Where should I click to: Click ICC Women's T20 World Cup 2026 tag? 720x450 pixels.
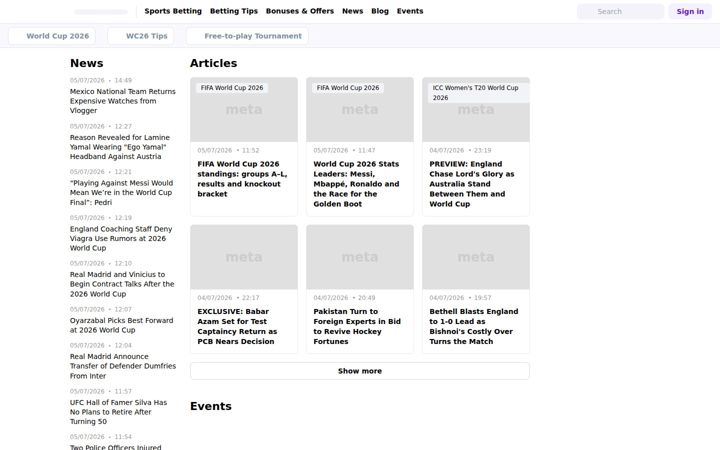476,93
